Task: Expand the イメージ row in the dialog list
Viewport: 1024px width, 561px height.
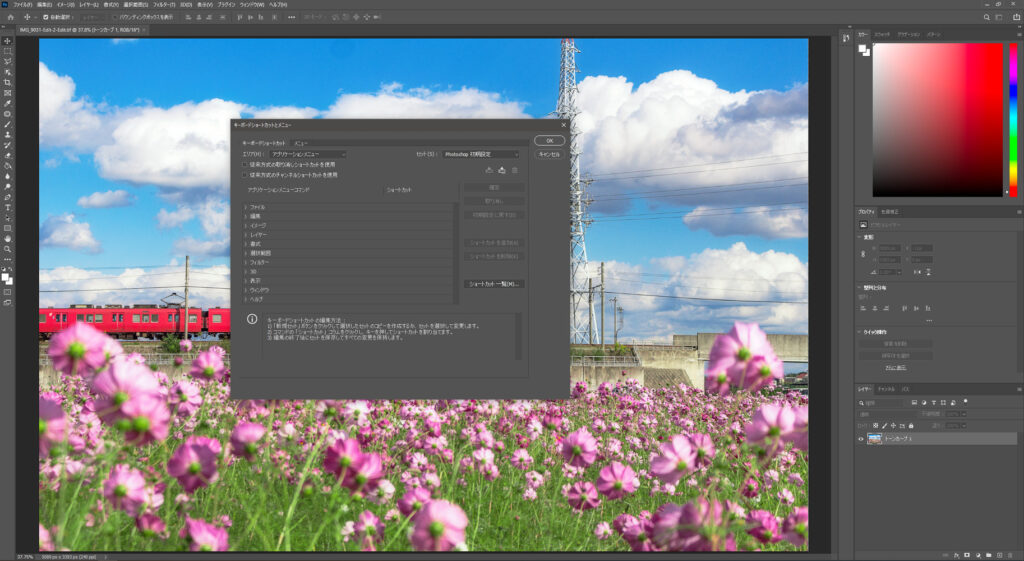Action: click(x=246, y=225)
